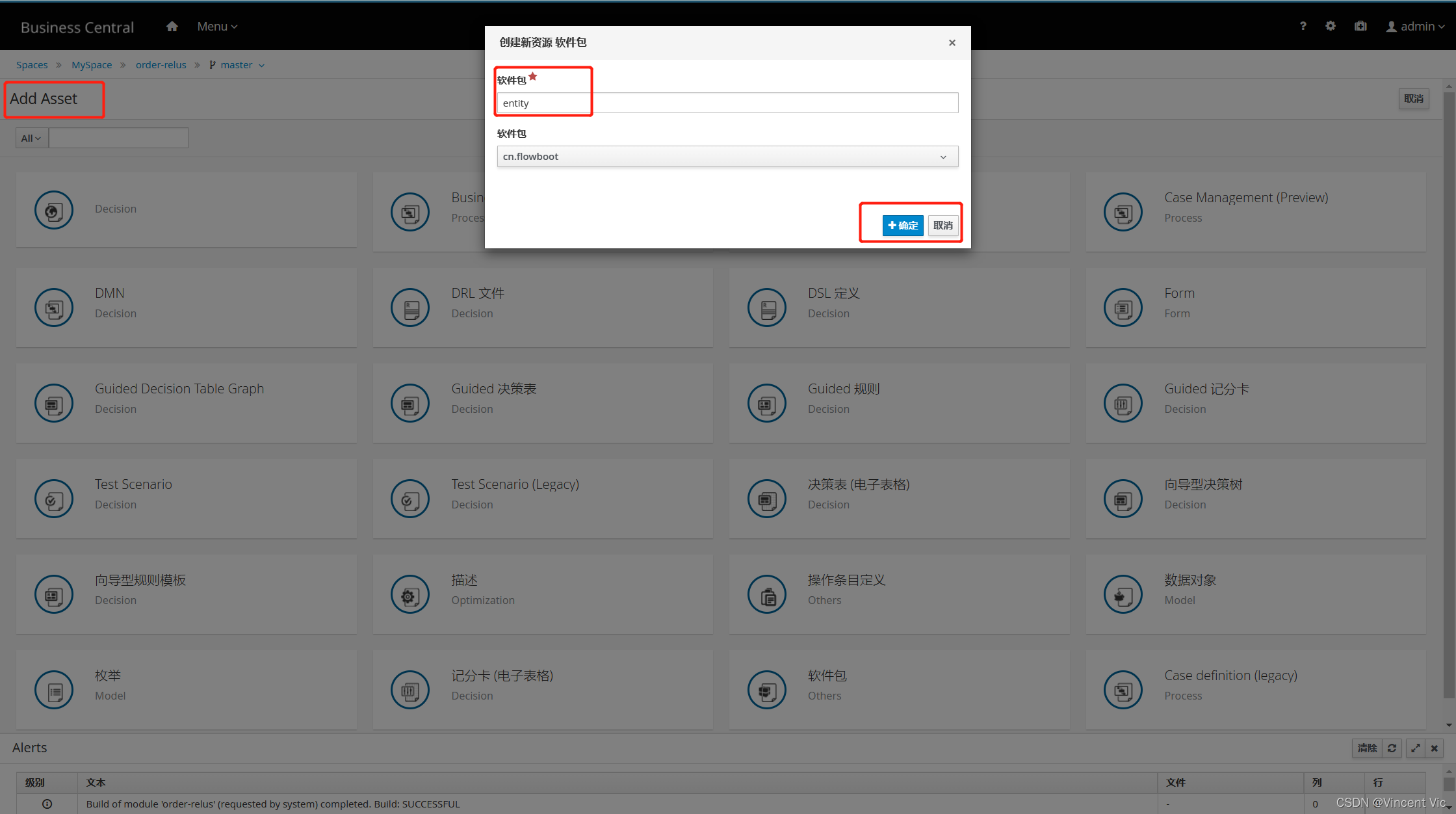Open the help question mark icon
This screenshot has width=1456, height=814.
pyautogui.click(x=1303, y=26)
